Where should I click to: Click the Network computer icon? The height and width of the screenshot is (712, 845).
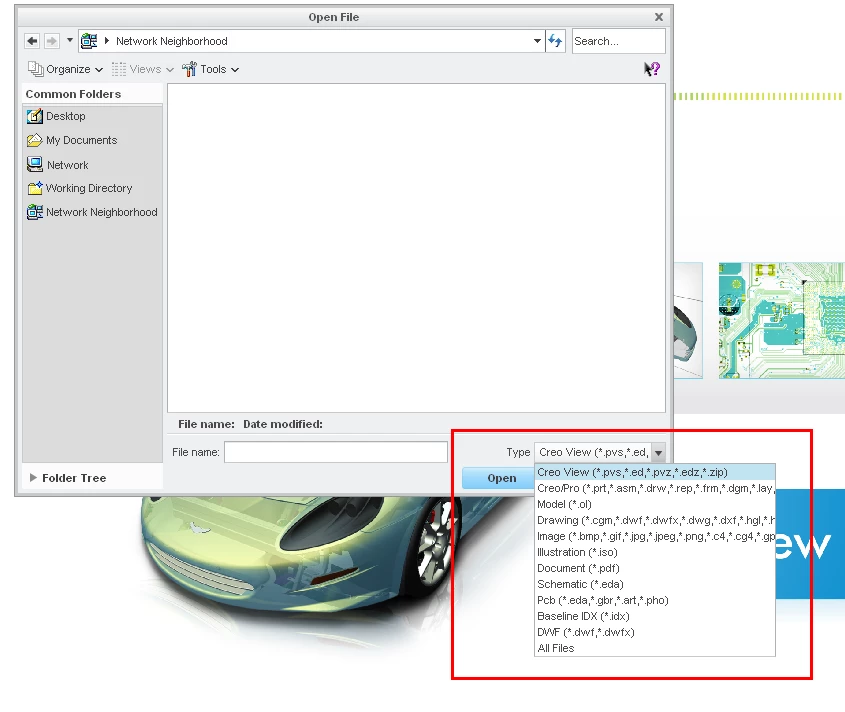(34, 164)
